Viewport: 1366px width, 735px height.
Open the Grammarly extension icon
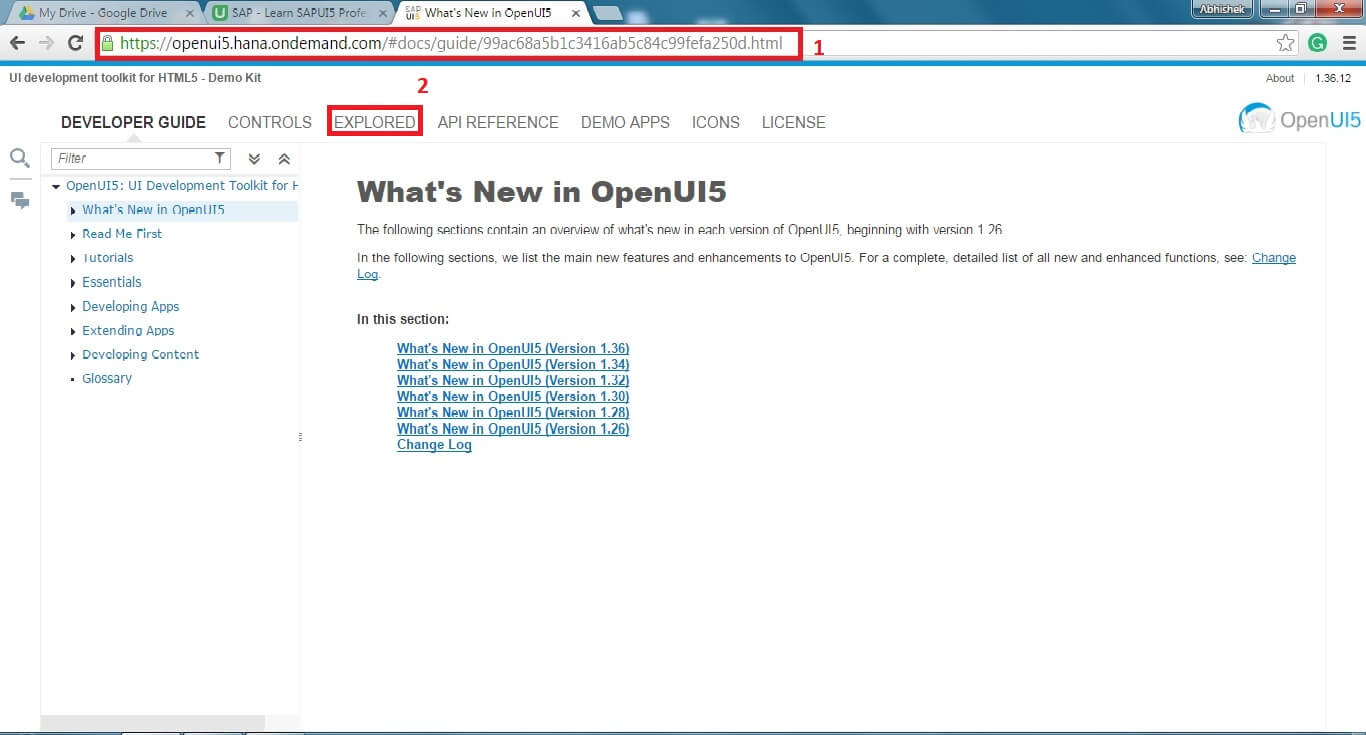coord(1317,43)
